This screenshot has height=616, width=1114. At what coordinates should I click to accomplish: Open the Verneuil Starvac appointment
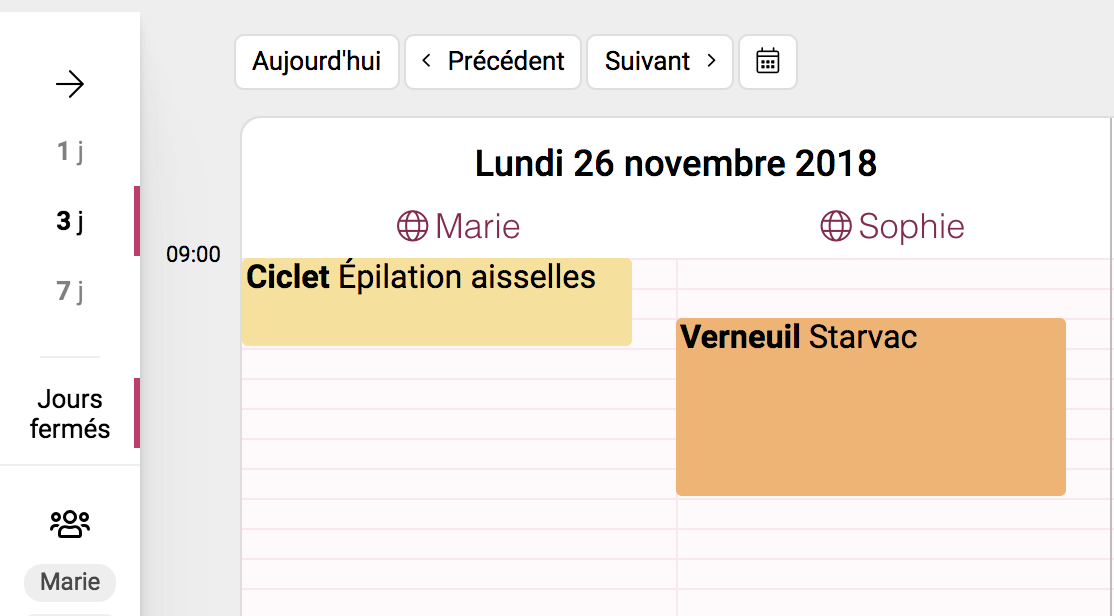[x=870, y=406]
